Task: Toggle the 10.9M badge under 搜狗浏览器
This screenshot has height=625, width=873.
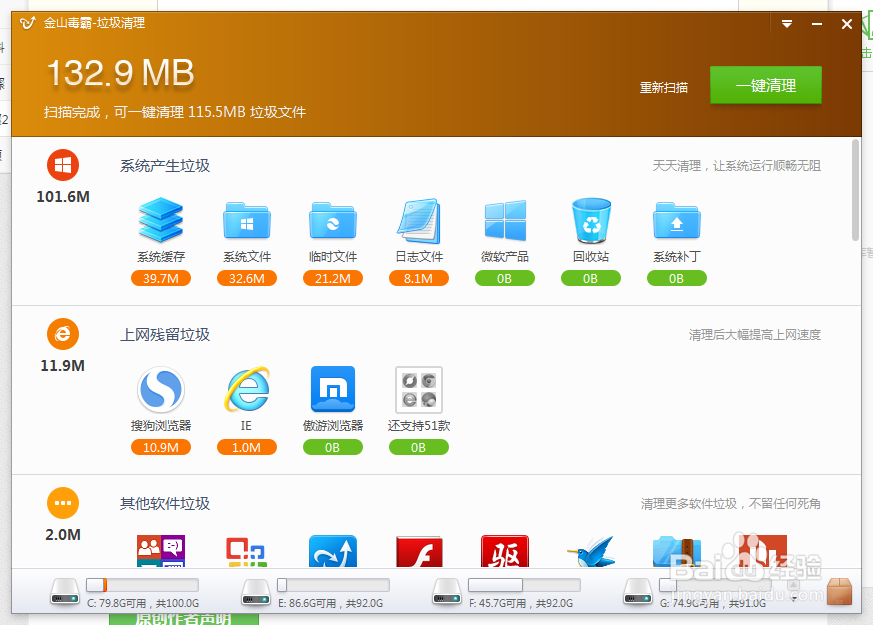Action: (161, 447)
